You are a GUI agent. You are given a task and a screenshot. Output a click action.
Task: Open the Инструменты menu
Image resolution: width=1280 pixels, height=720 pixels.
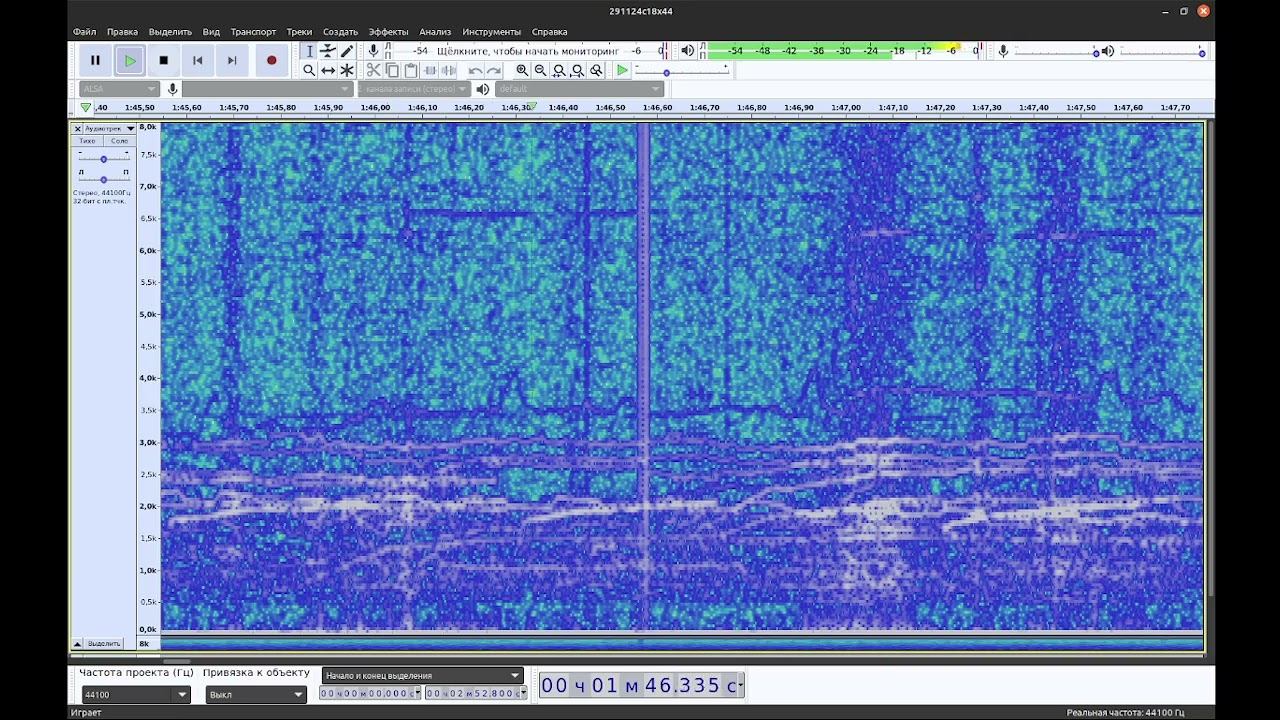coord(492,32)
